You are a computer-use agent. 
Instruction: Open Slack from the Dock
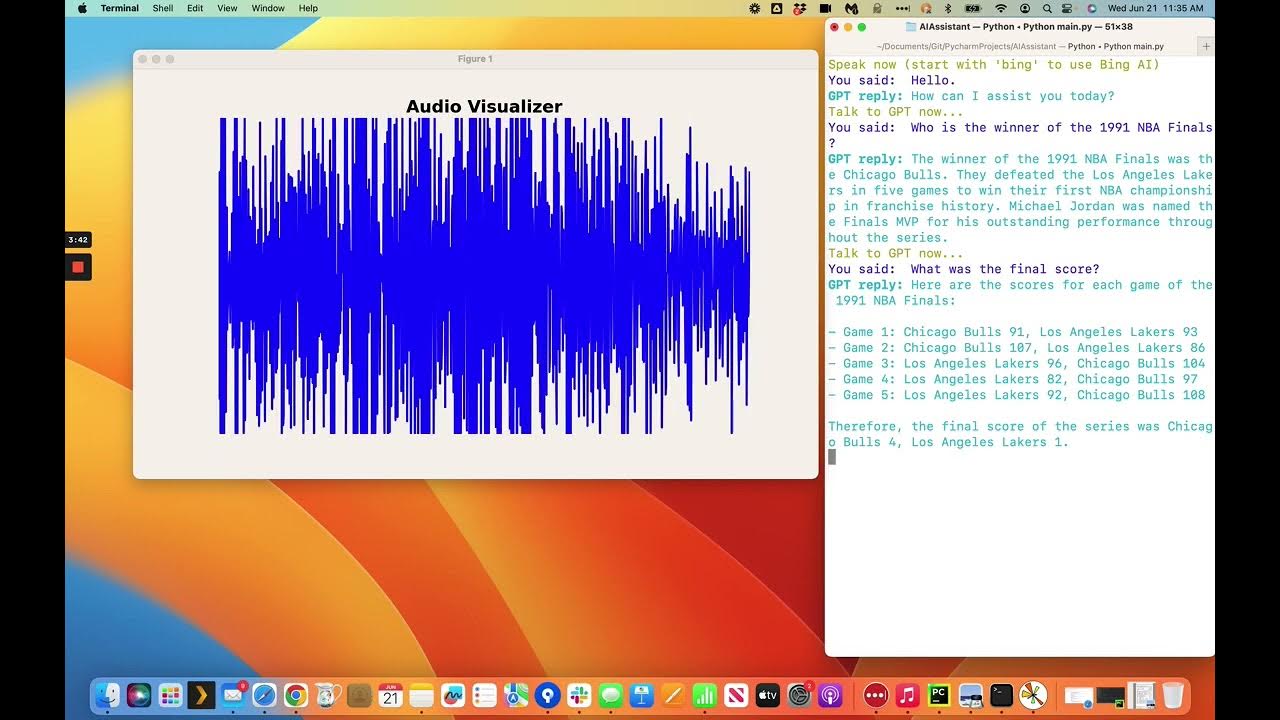tap(579, 695)
